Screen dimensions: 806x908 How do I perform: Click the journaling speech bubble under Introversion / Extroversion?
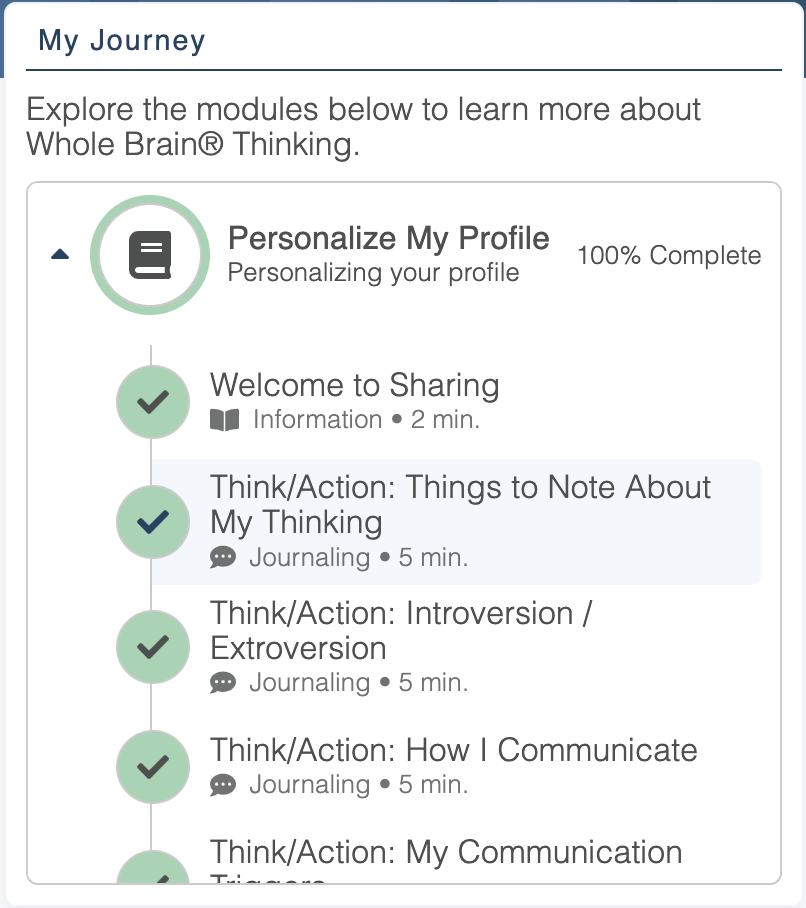tap(224, 683)
